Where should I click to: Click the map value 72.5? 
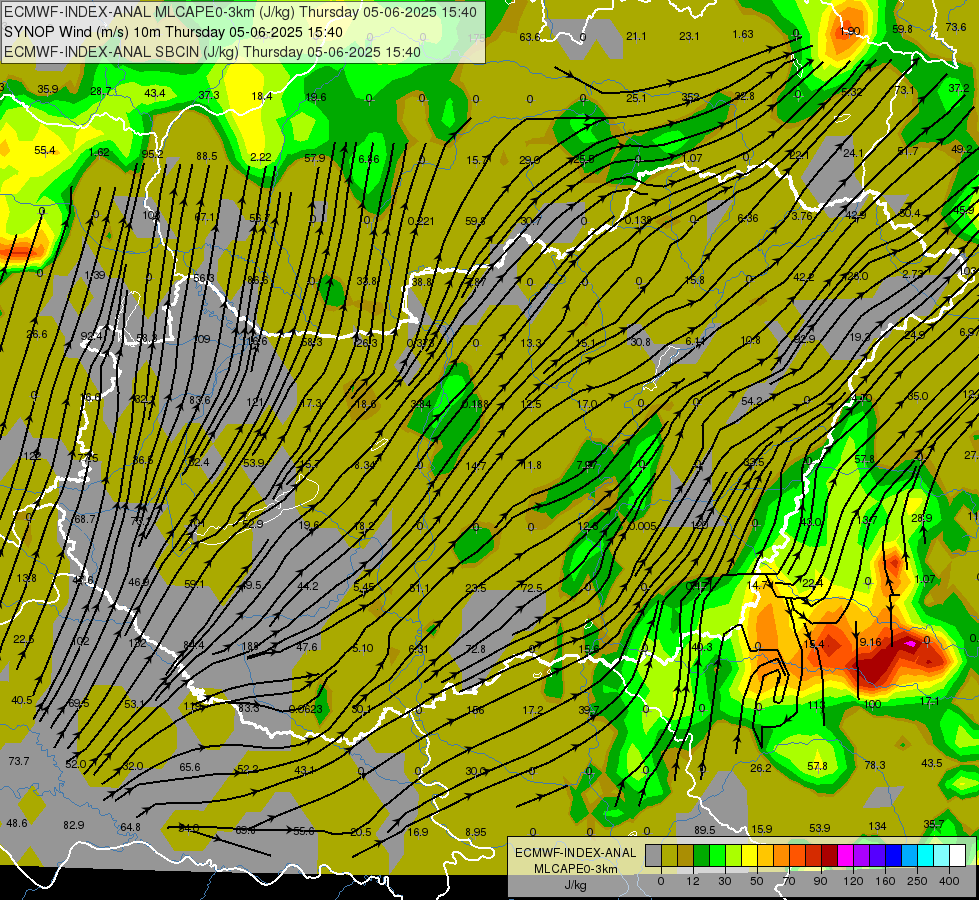point(531,588)
